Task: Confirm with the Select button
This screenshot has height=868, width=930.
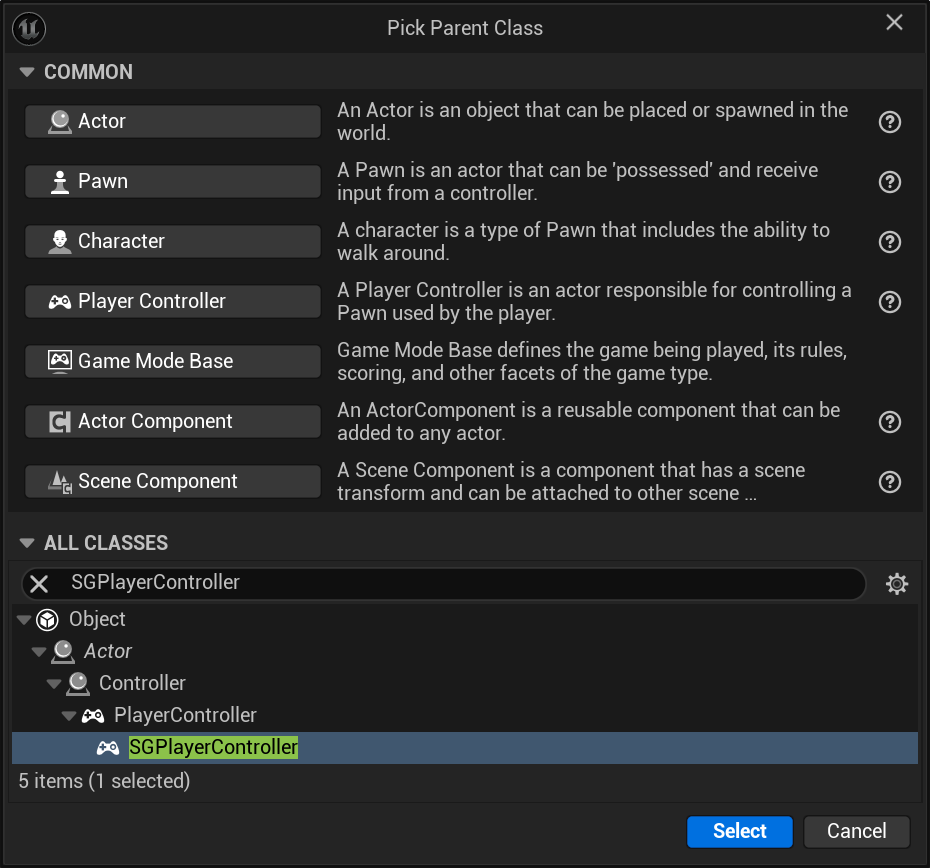Action: coord(739,831)
